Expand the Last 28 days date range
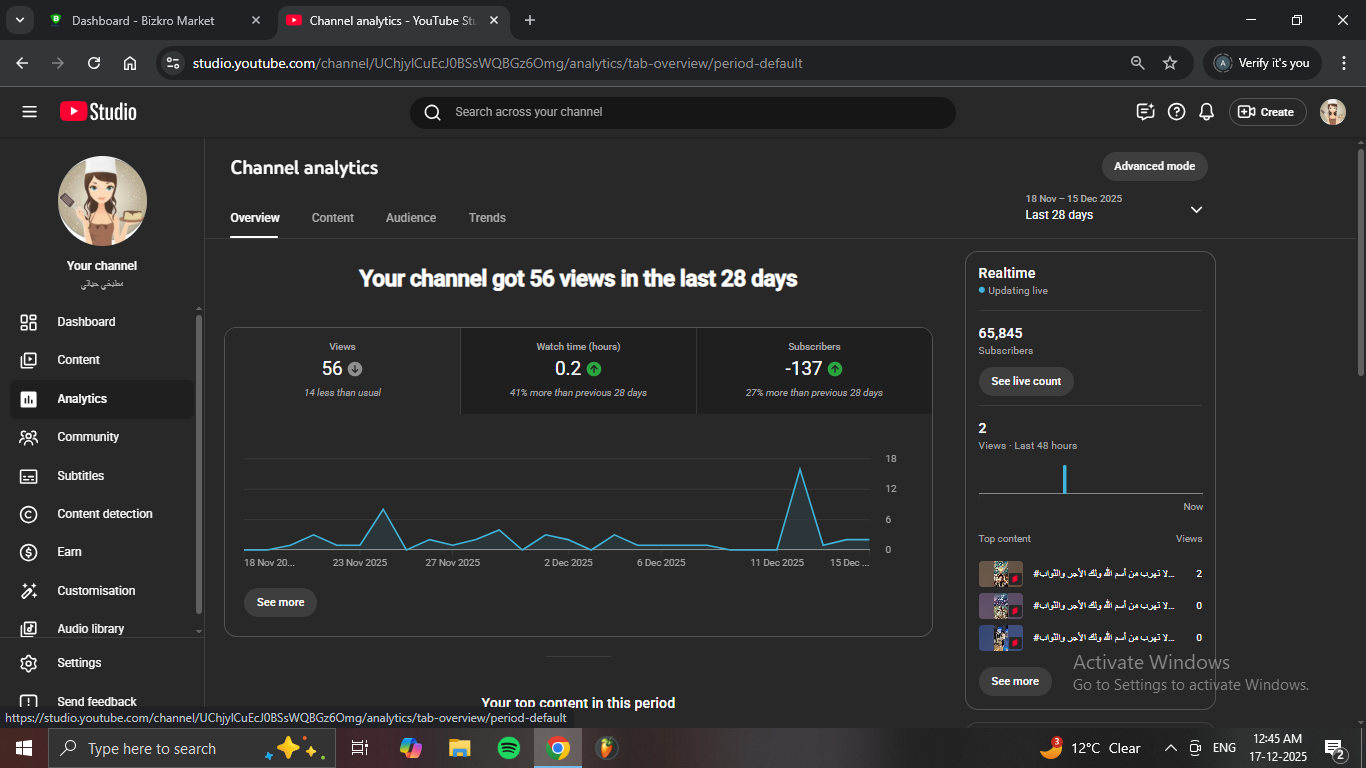 pyautogui.click(x=1196, y=209)
